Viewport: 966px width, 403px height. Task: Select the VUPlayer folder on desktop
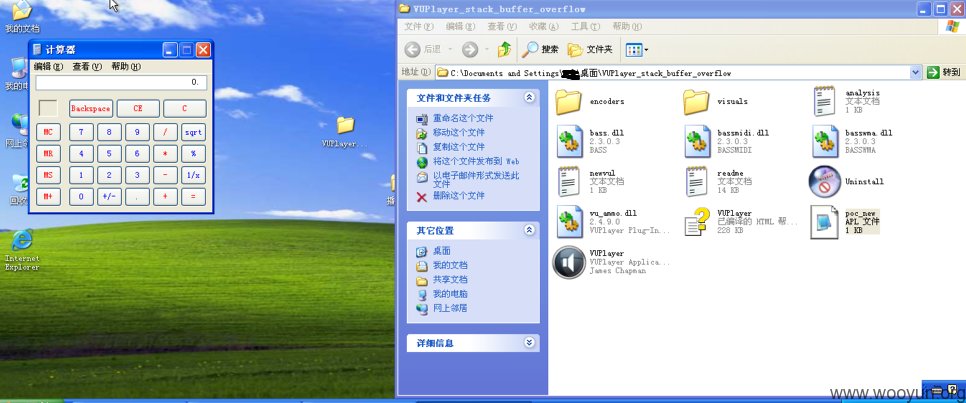(x=345, y=132)
